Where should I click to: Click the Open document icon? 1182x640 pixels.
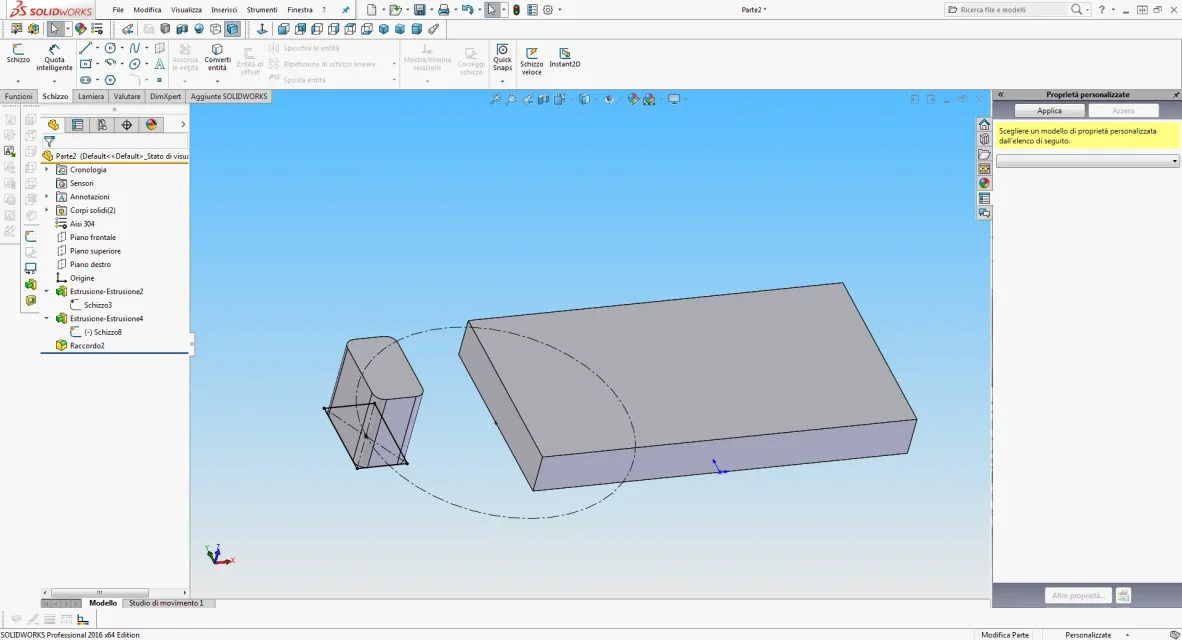(394, 10)
